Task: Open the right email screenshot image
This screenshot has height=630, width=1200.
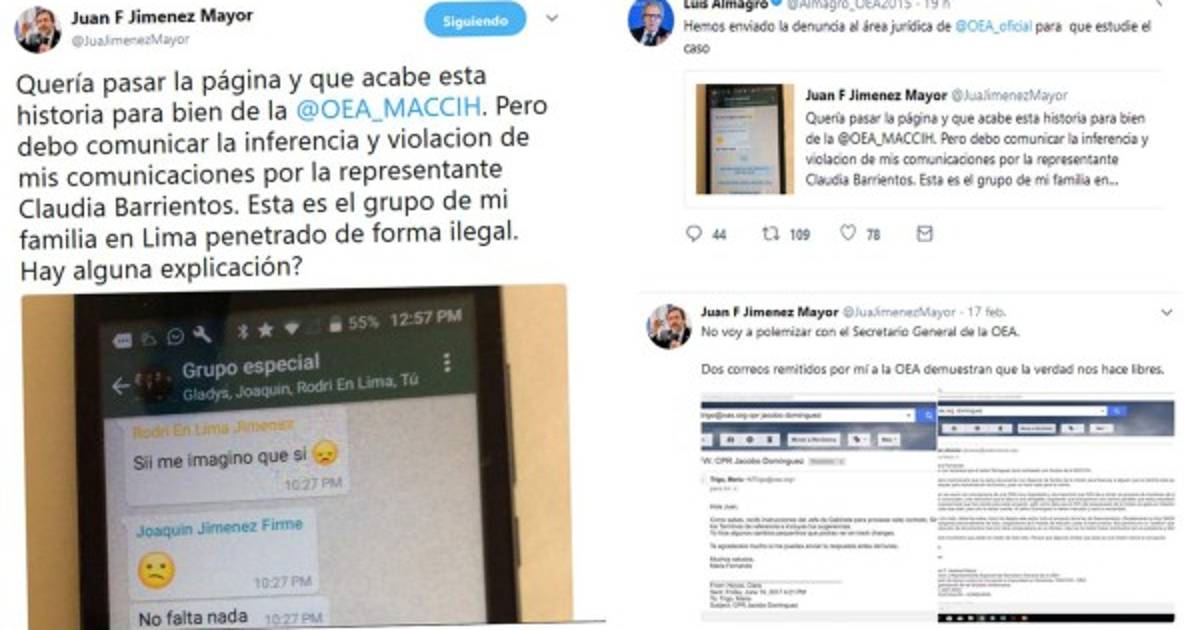Action: pos(1056,510)
